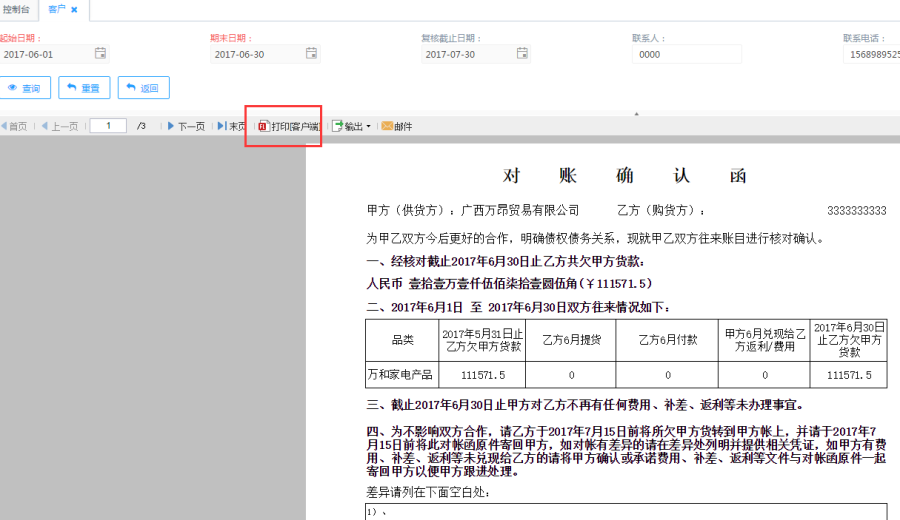
Task: Close the 客户 tab
Action: [74, 9]
